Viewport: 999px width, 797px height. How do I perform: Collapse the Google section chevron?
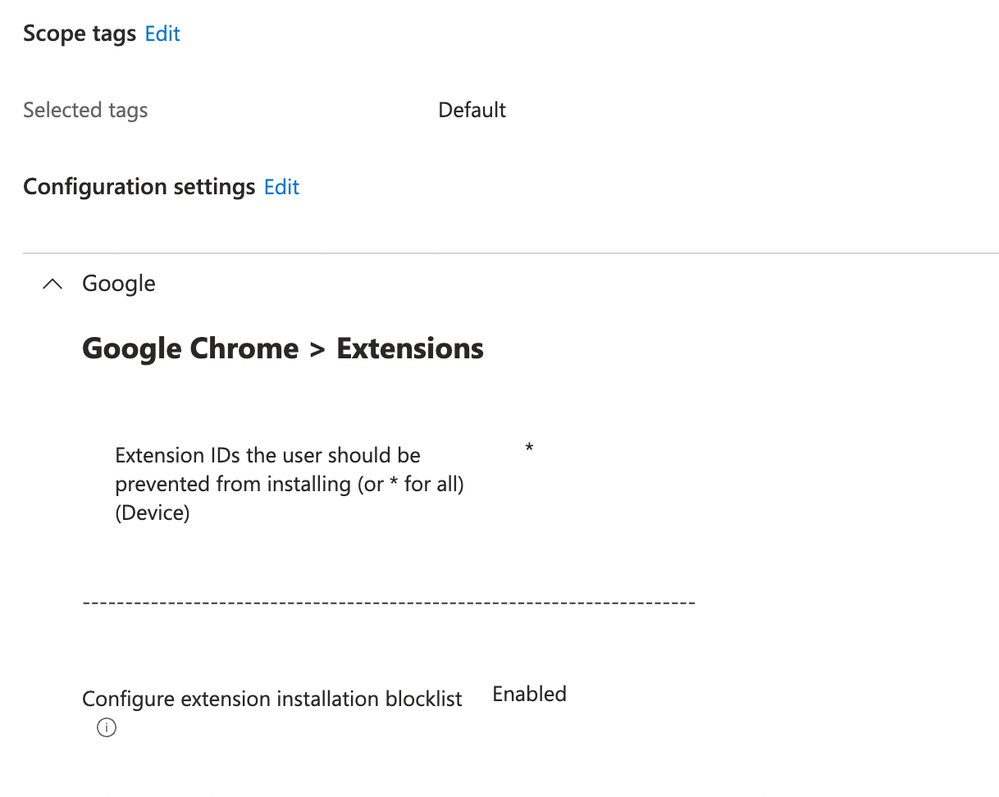(52, 285)
